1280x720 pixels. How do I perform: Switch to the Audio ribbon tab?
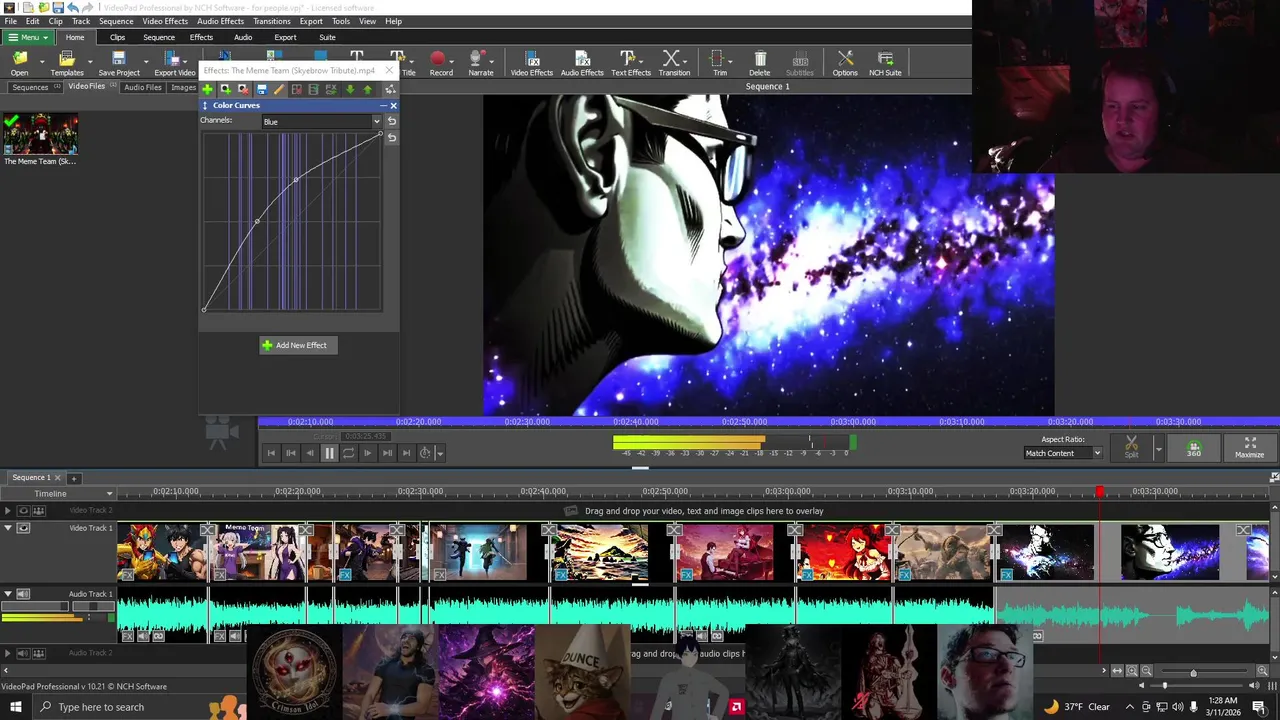pos(243,37)
